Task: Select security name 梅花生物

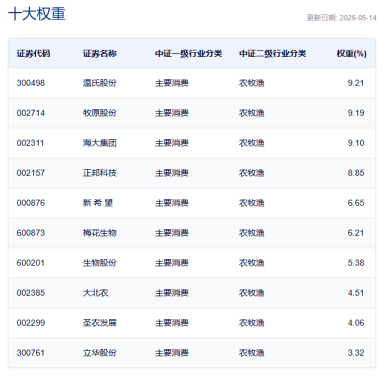Action: [100, 233]
